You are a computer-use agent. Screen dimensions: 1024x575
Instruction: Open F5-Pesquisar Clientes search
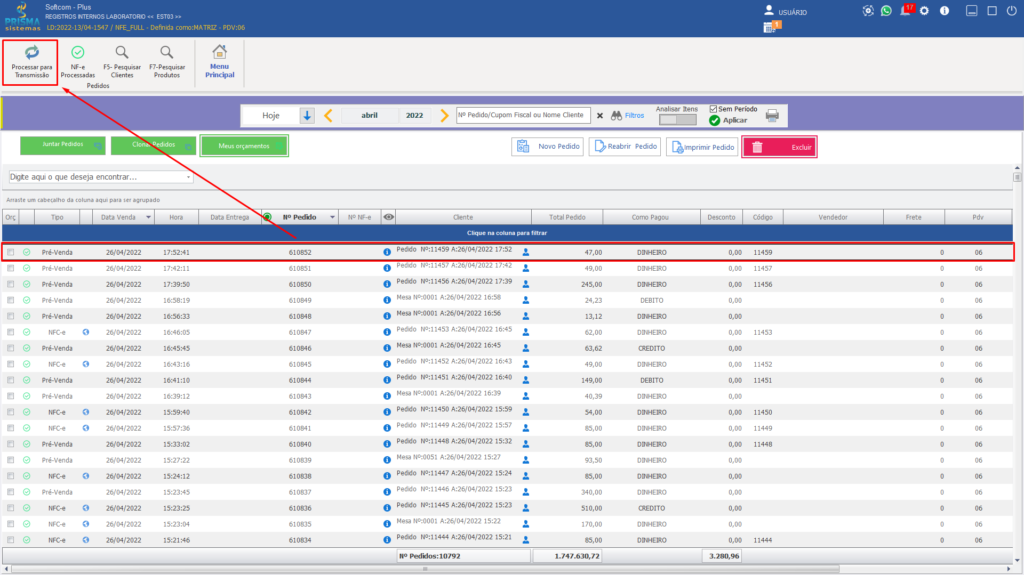tap(122, 62)
